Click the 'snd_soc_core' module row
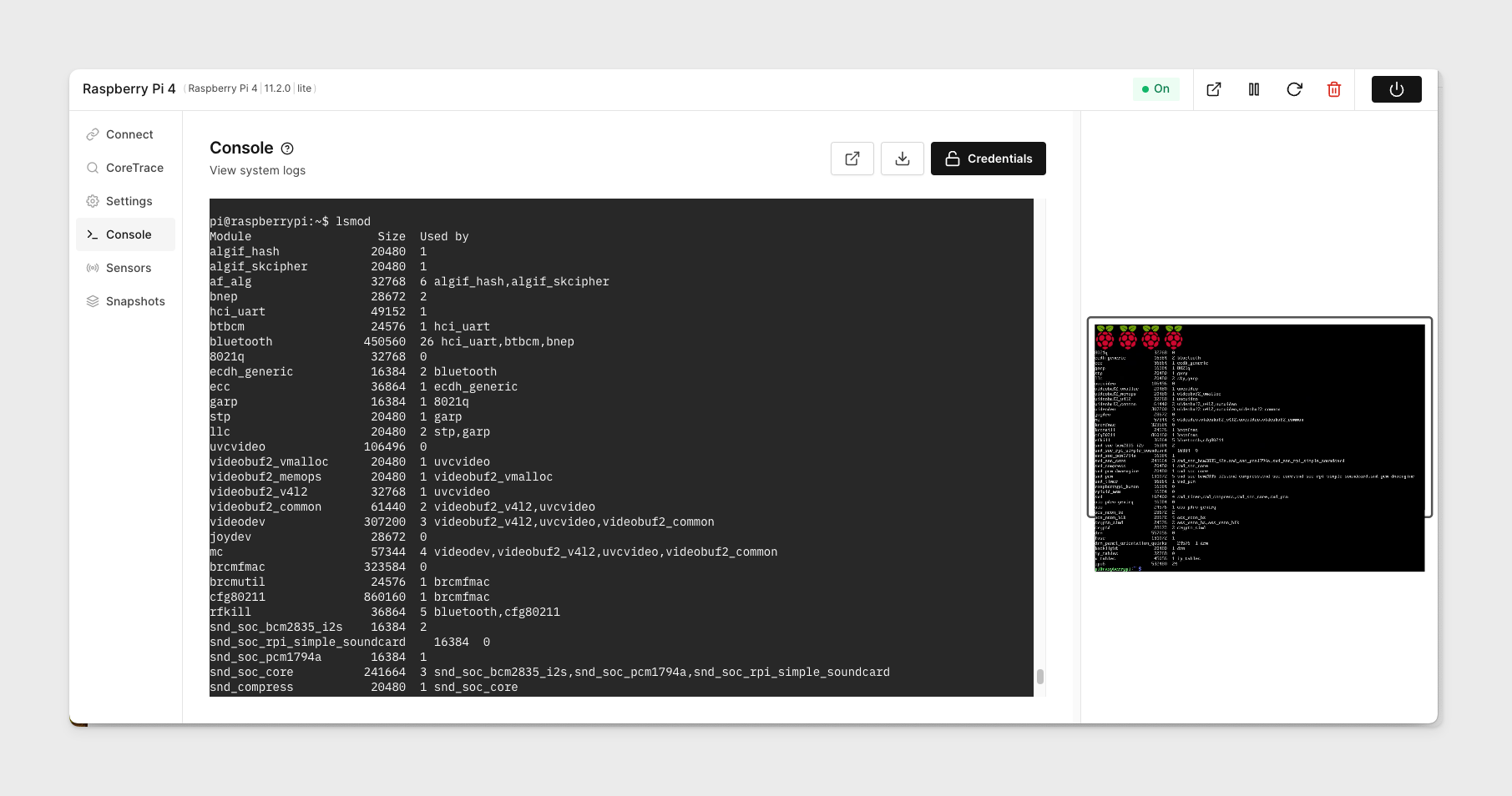Image resolution: width=1512 pixels, height=796 pixels. point(549,673)
